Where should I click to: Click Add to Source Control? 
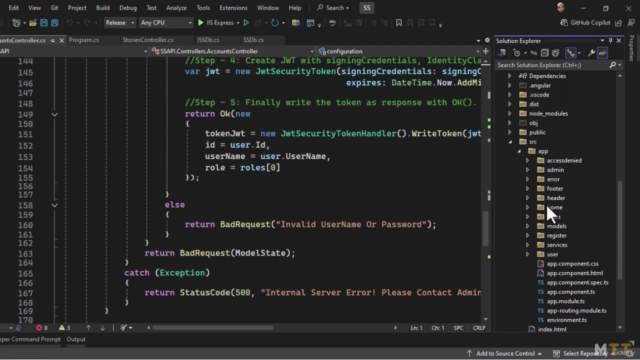tap(505, 353)
